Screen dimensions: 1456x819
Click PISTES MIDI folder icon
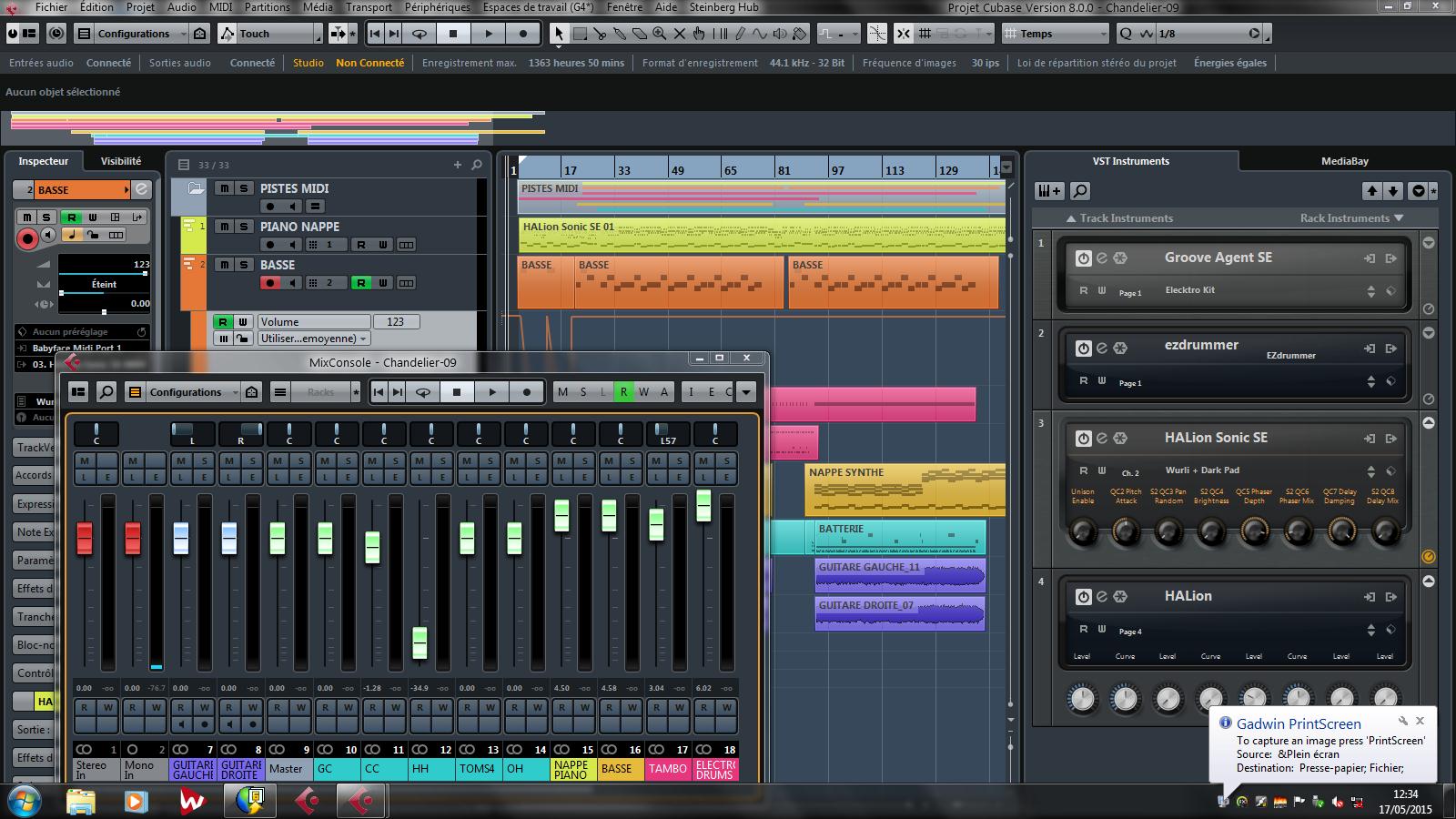pyautogui.click(x=195, y=189)
